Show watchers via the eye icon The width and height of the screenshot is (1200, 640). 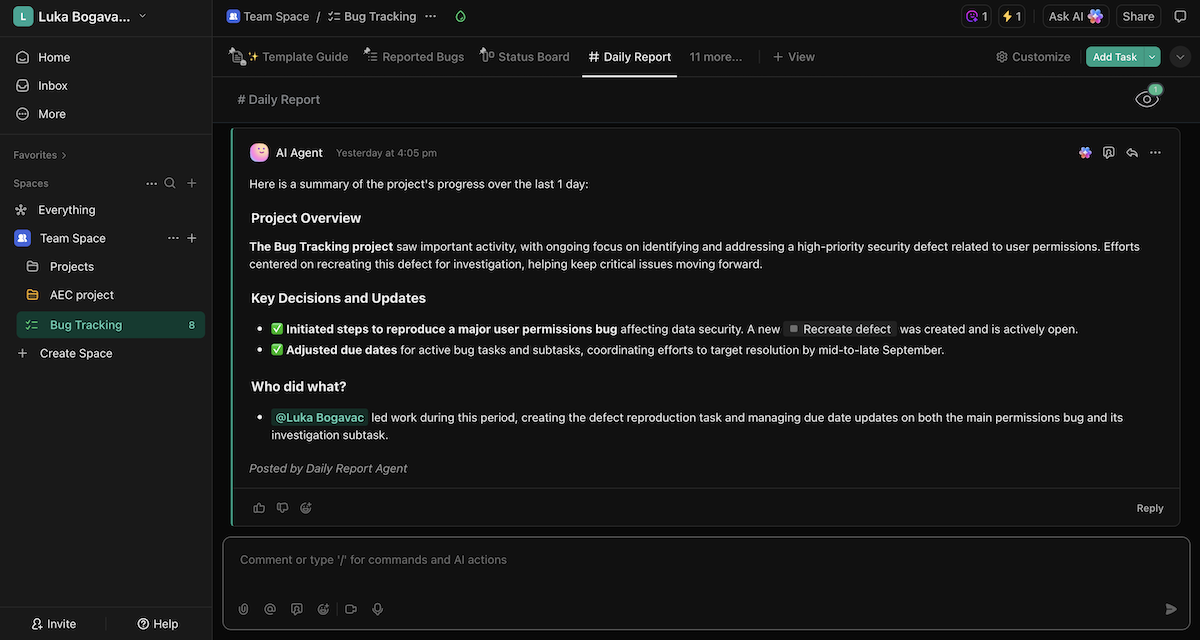click(x=1146, y=98)
